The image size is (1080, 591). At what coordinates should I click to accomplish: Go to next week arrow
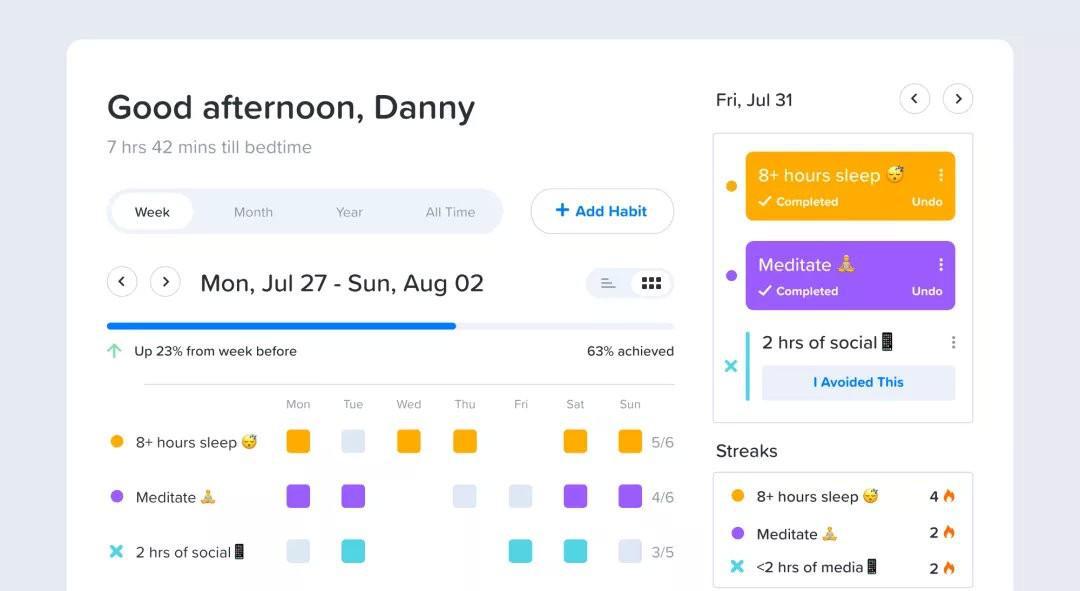165,282
